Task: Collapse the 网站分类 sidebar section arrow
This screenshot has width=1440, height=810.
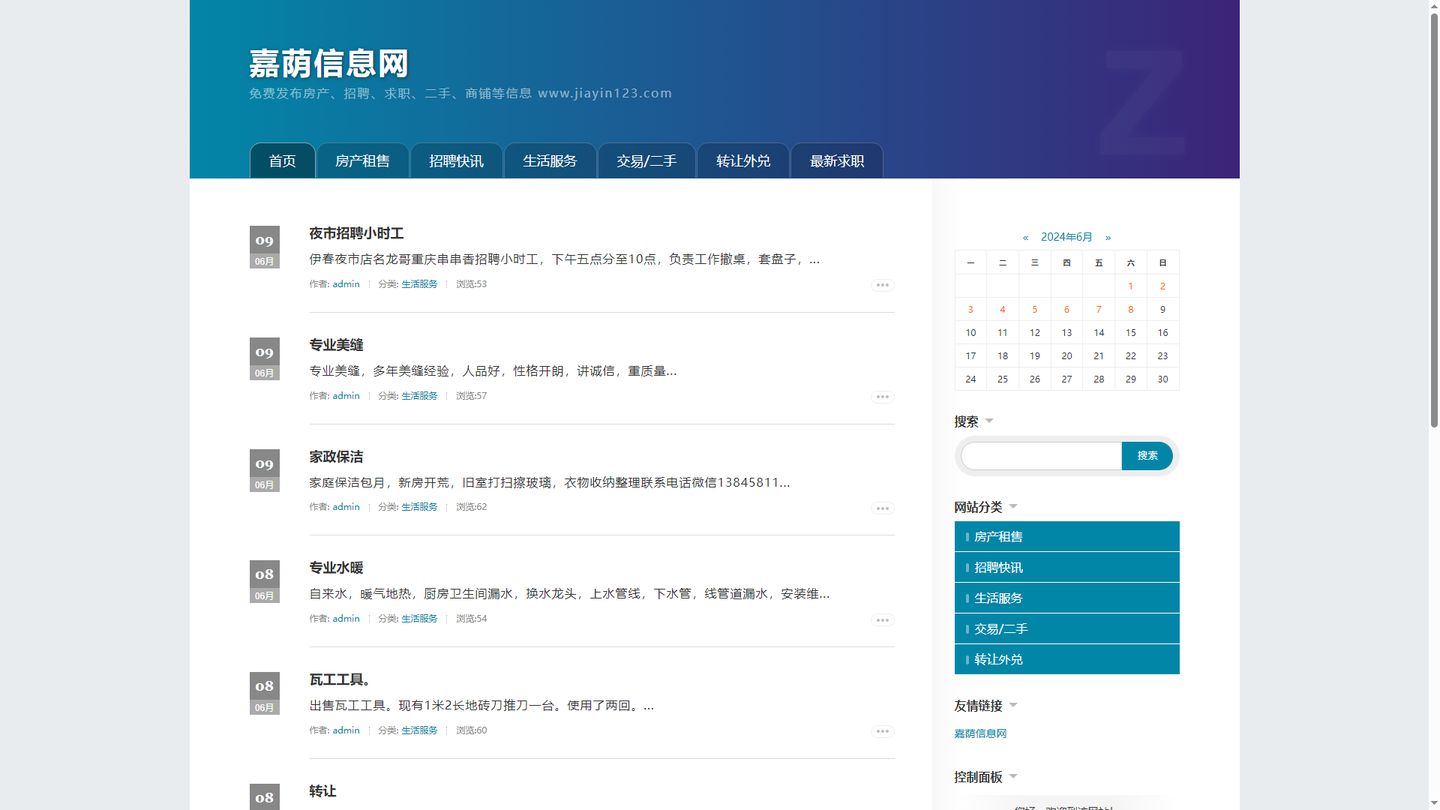Action: click(1013, 507)
